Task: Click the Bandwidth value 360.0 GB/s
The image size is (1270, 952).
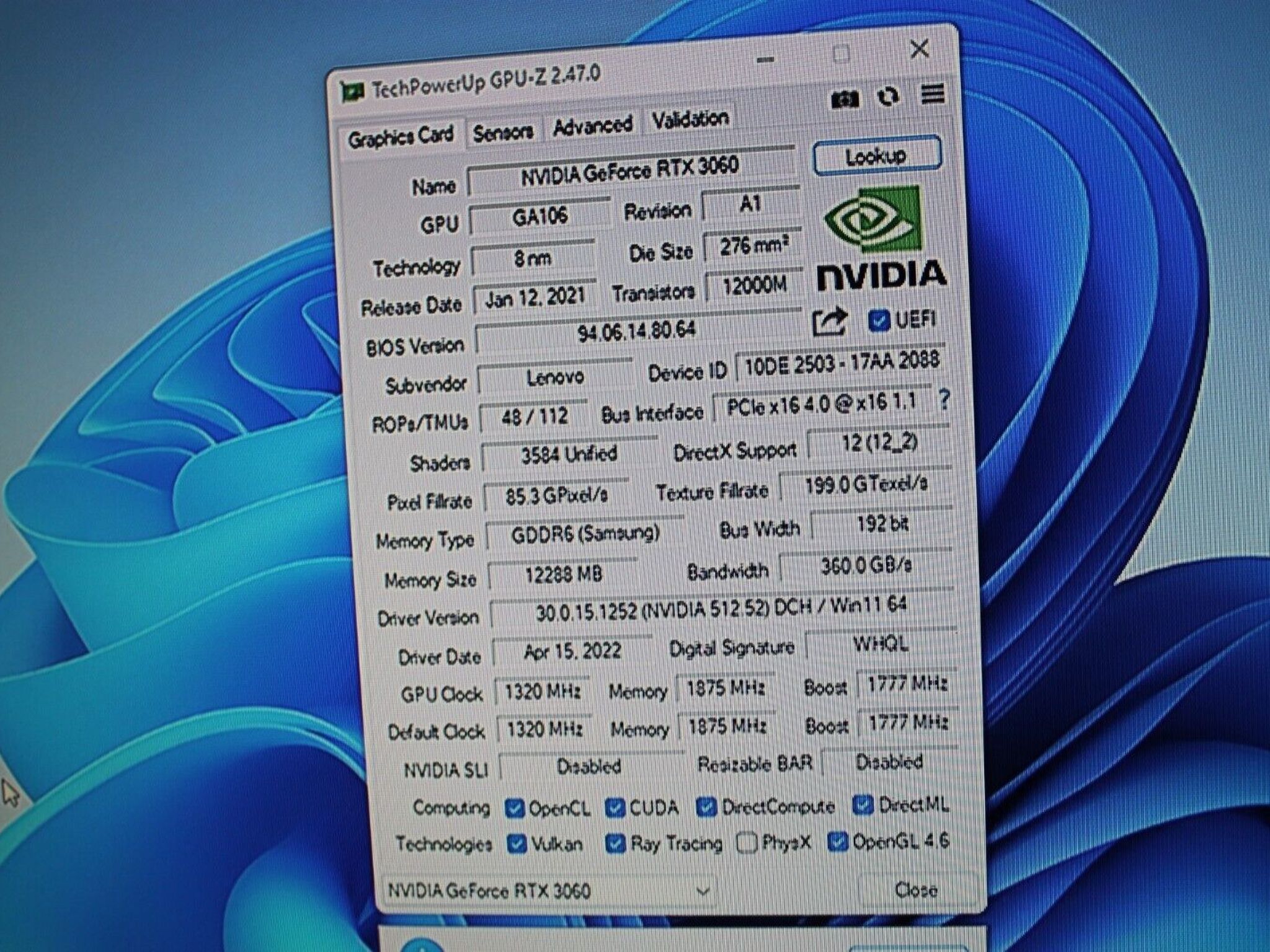Action: [866, 566]
